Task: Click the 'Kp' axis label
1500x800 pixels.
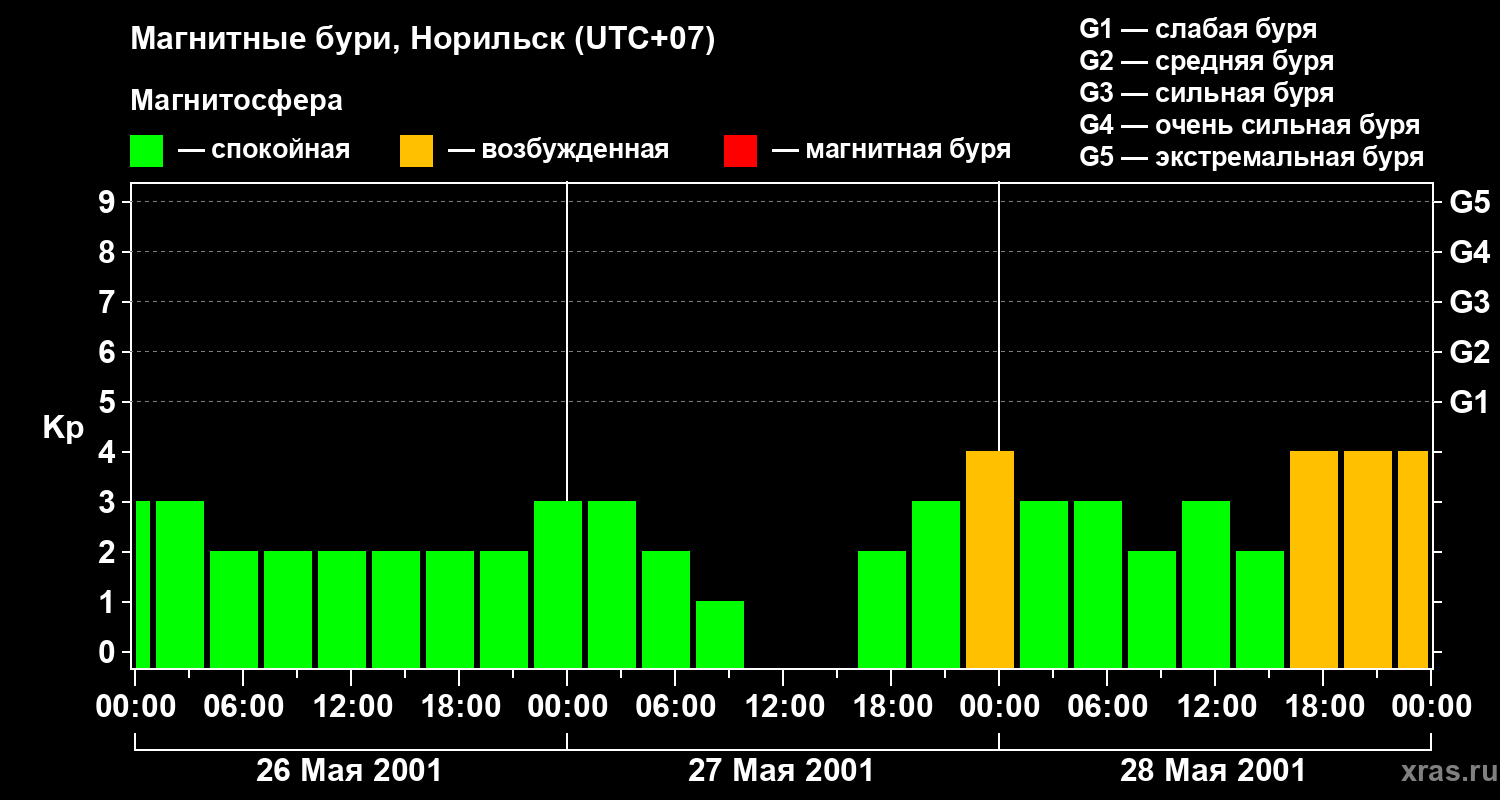Action: tap(63, 428)
